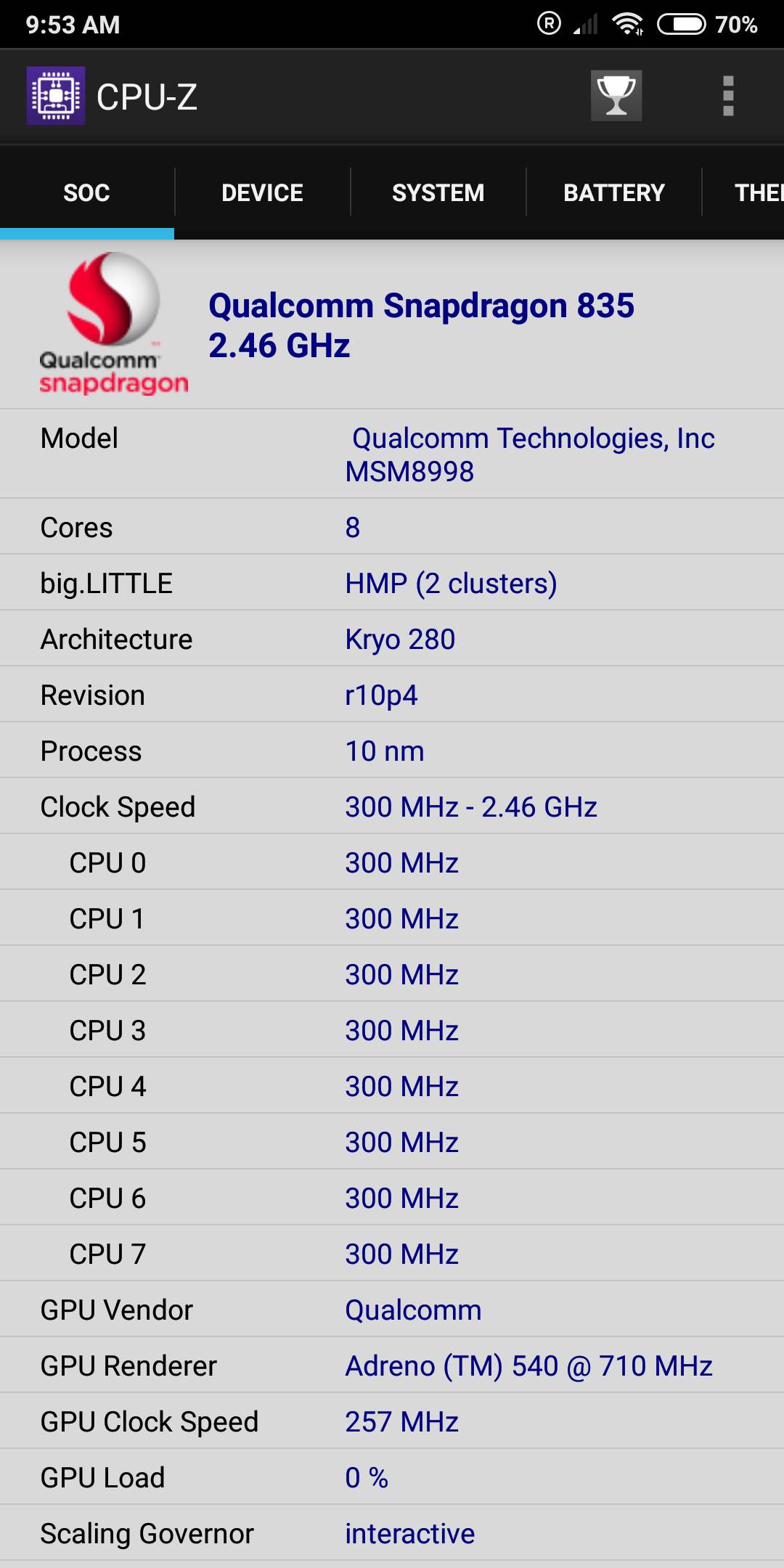The width and height of the screenshot is (784, 1568).
Task: Open the BATTERY tab
Action: tap(614, 192)
